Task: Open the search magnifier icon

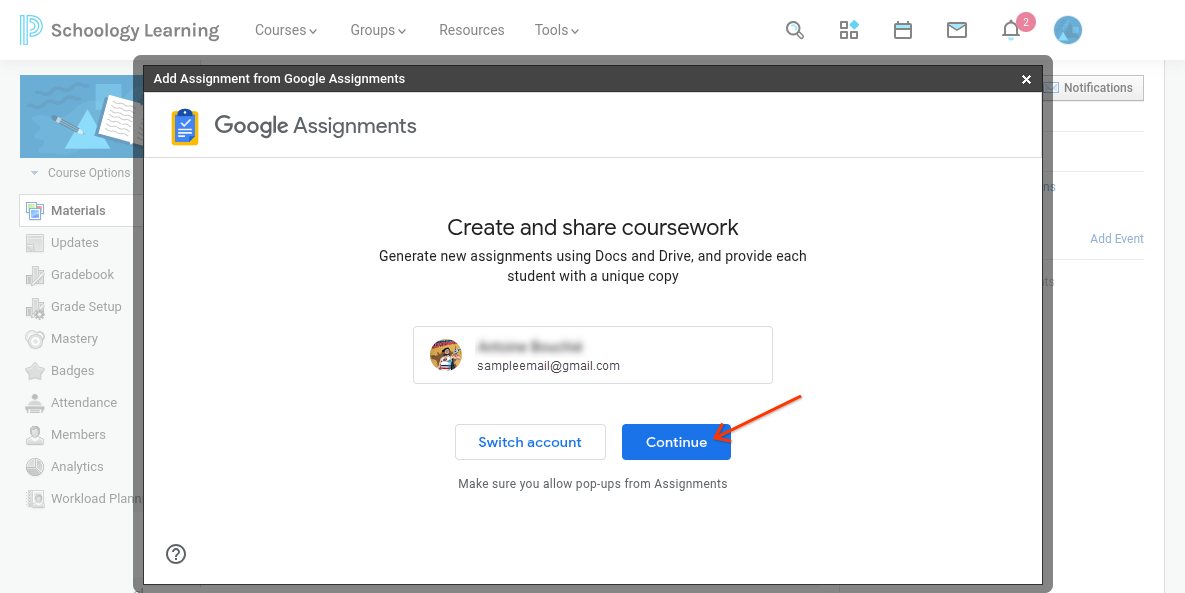Action: click(795, 30)
